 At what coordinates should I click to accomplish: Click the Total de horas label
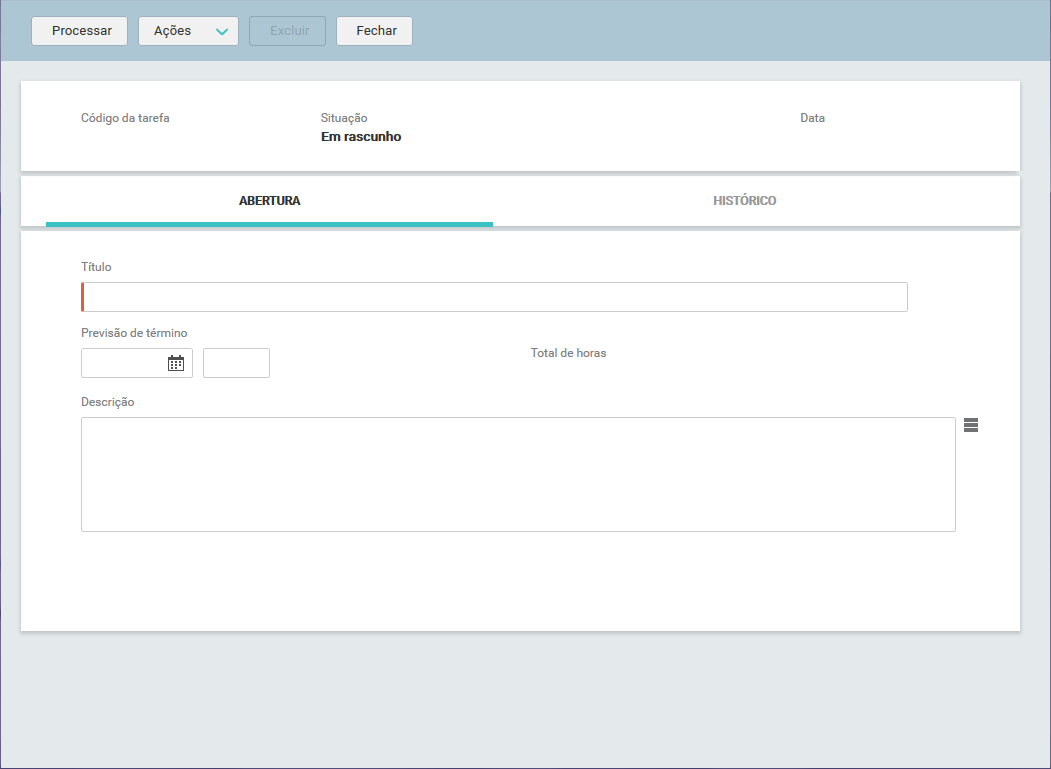[568, 353]
